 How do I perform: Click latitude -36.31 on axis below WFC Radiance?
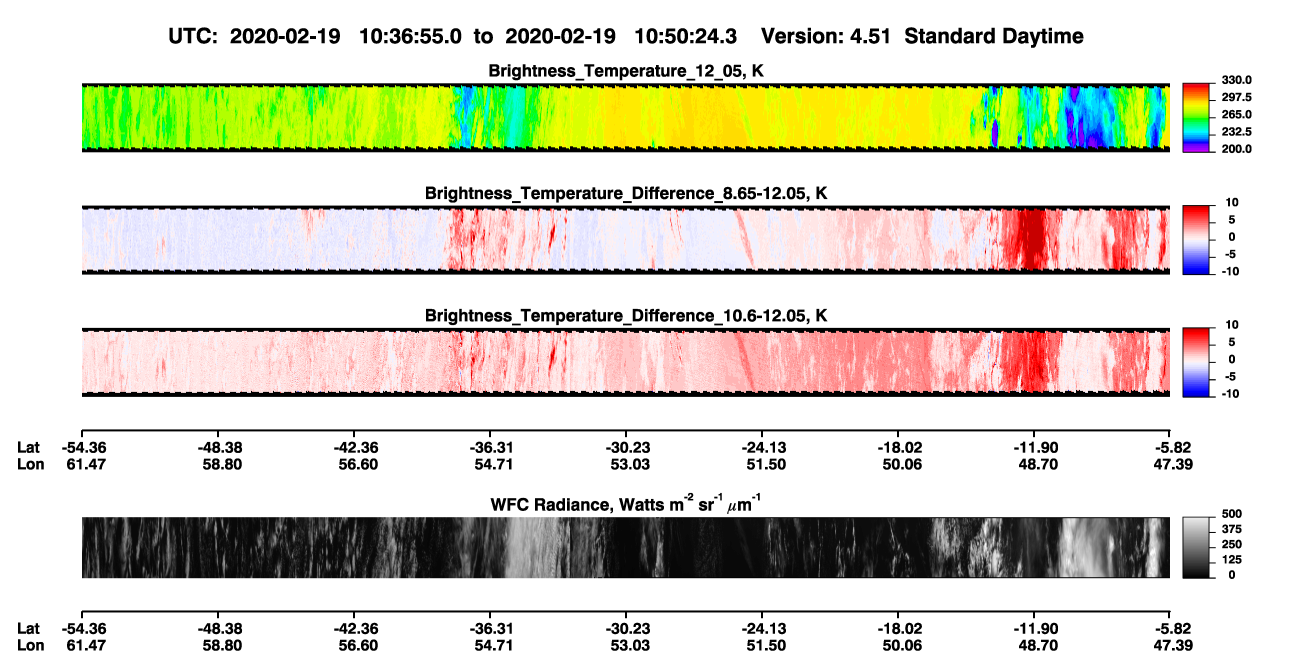click(490, 629)
